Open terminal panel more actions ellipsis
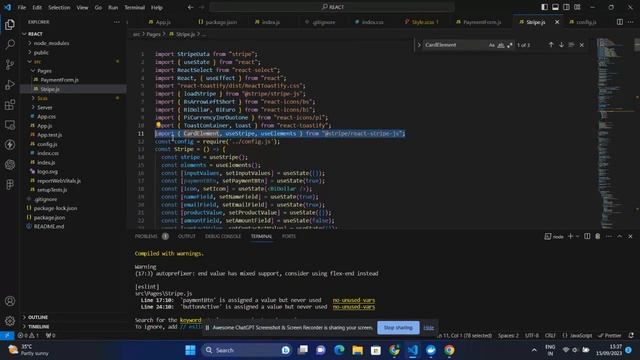This screenshot has width=640, height=360. (x=609, y=236)
